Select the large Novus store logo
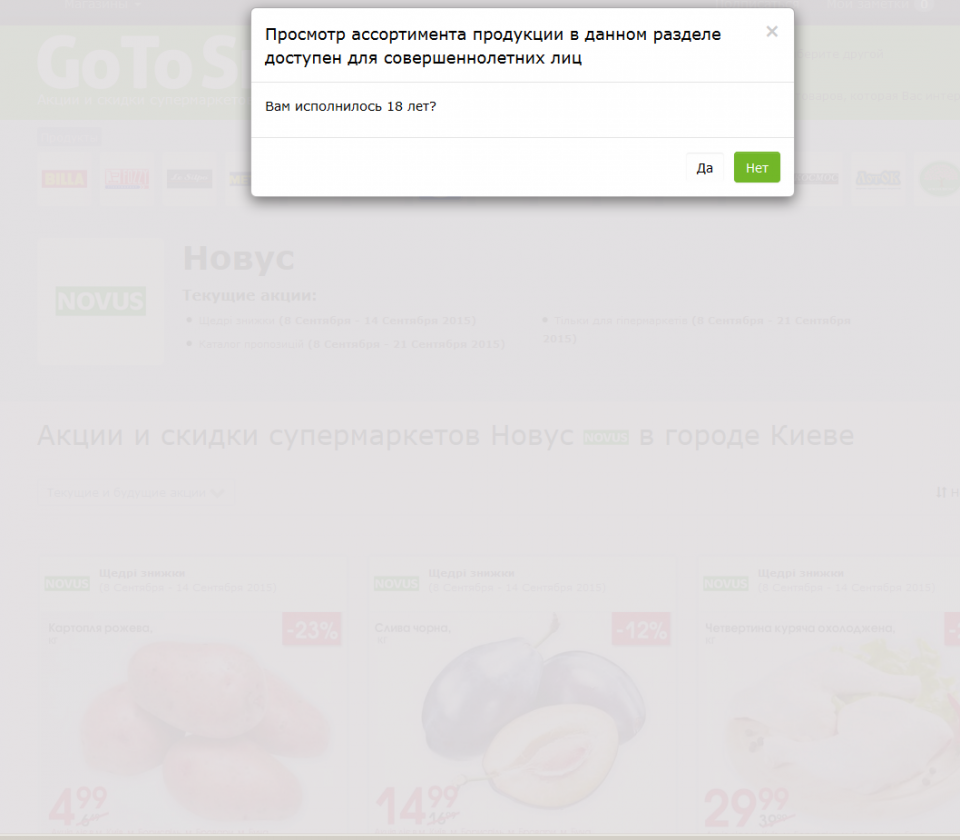The width and height of the screenshot is (960, 840). (100, 301)
